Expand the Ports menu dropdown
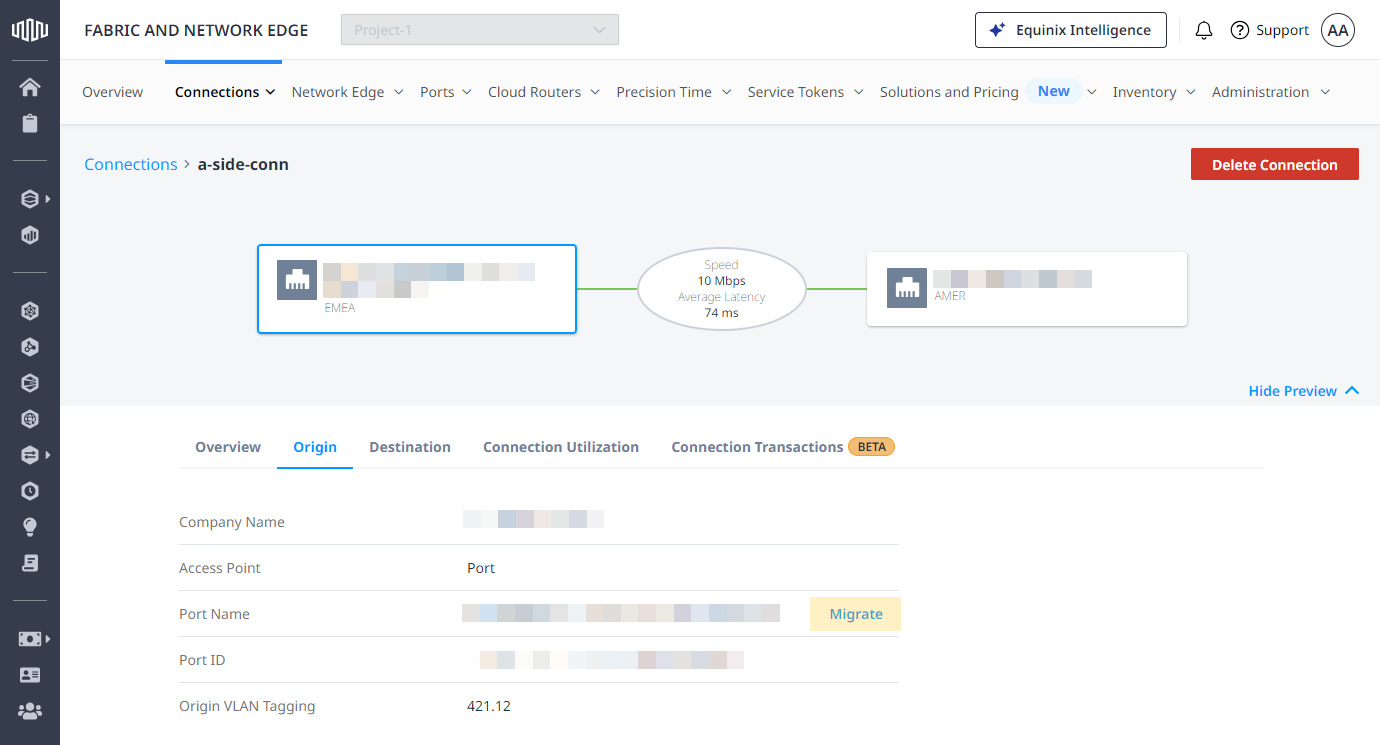The width and height of the screenshot is (1380, 745). [469, 92]
